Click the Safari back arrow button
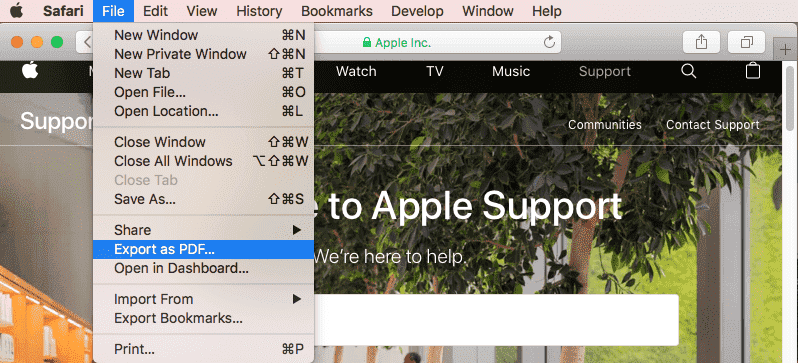Image resolution: width=798 pixels, height=363 pixels. (85, 42)
